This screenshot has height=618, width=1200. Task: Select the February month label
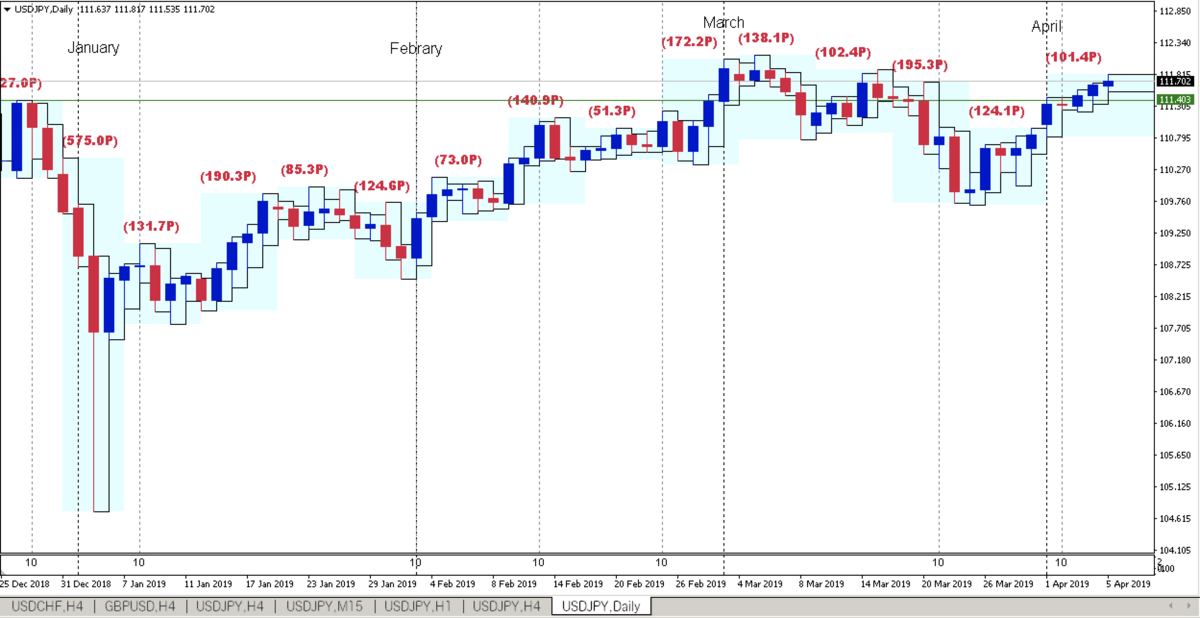[416, 49]
